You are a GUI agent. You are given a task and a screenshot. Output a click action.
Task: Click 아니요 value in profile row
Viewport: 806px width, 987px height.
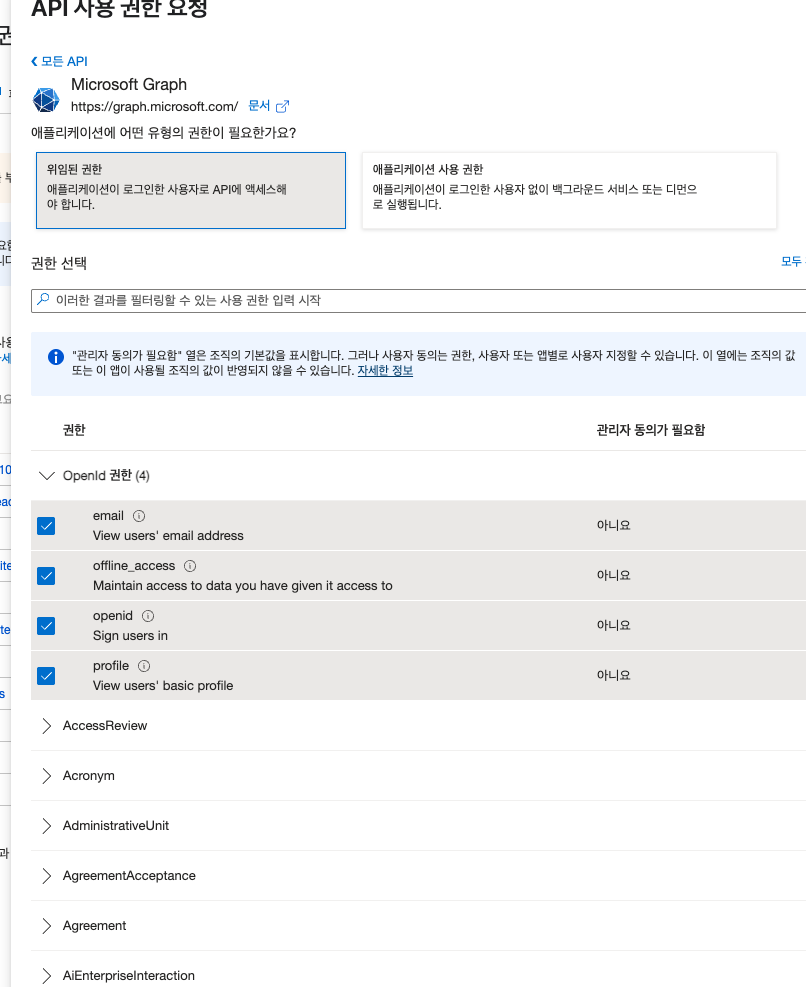(613, 675)
